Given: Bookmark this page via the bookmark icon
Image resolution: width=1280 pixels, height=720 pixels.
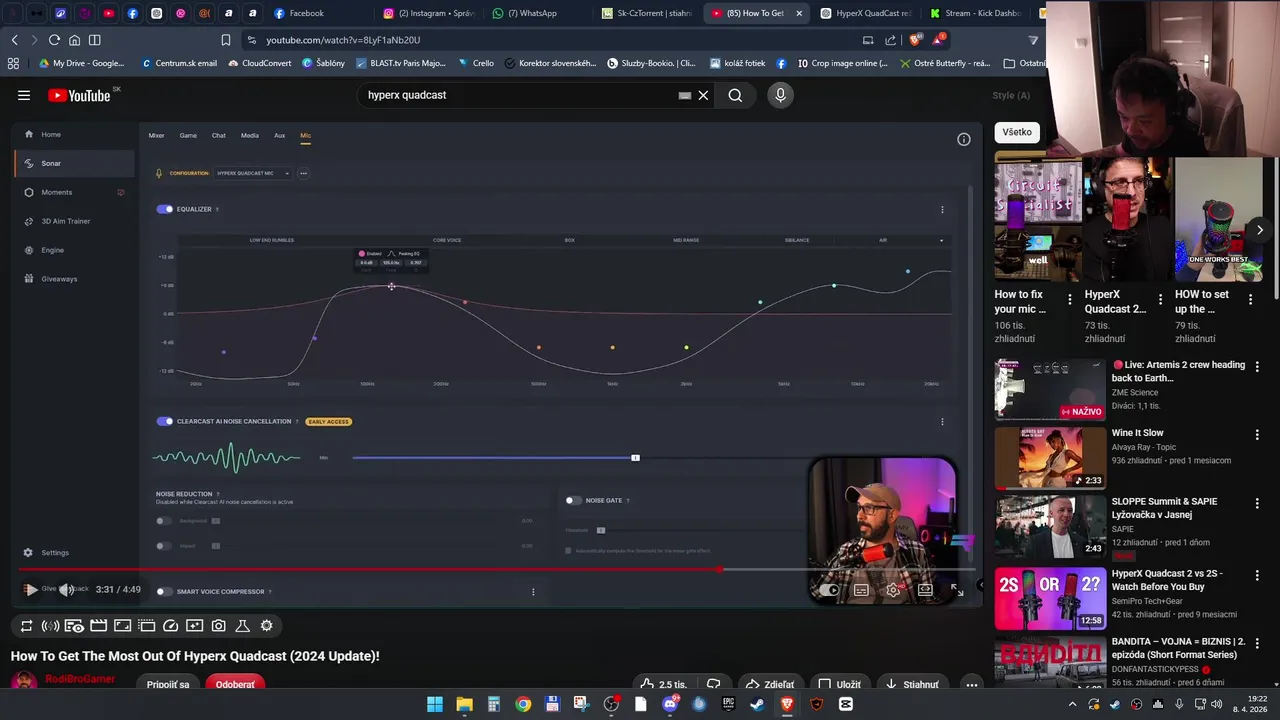Looking at the screenshot, I should click(x=226, y=40).
